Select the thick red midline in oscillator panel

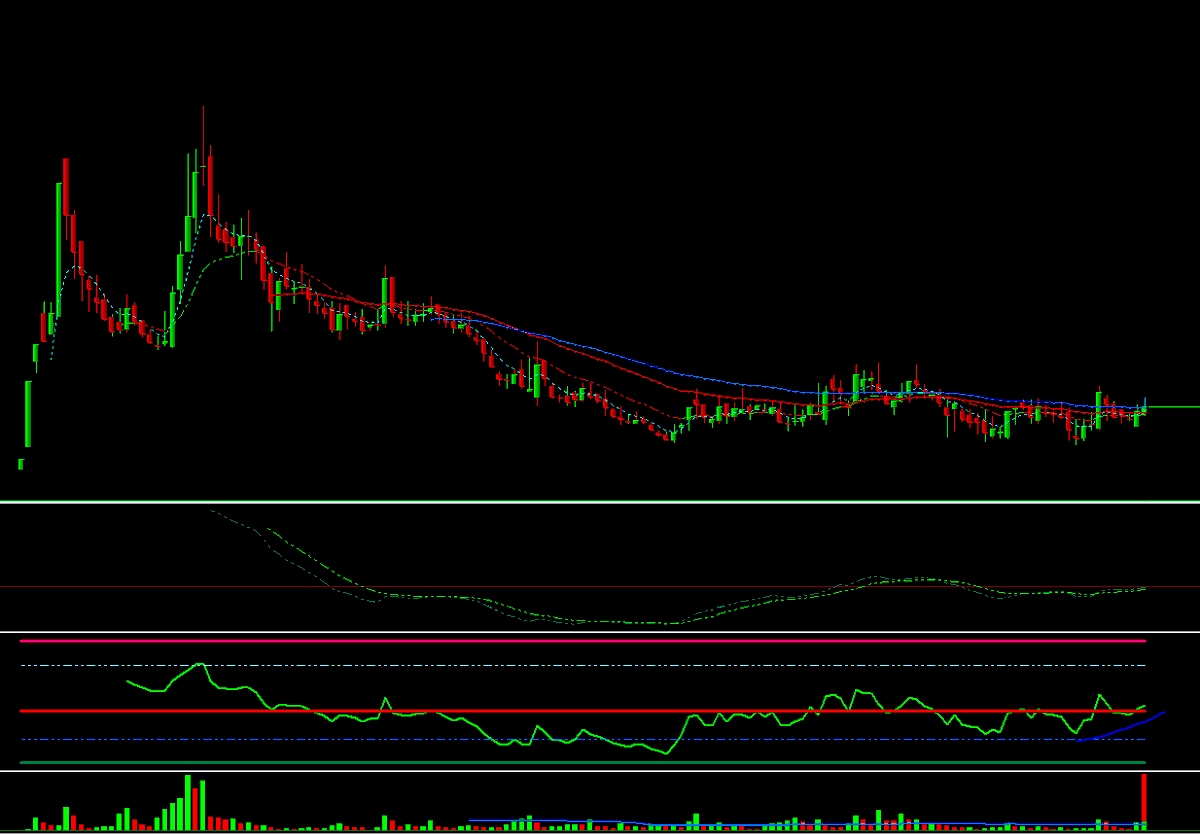(x=582, y=711)
